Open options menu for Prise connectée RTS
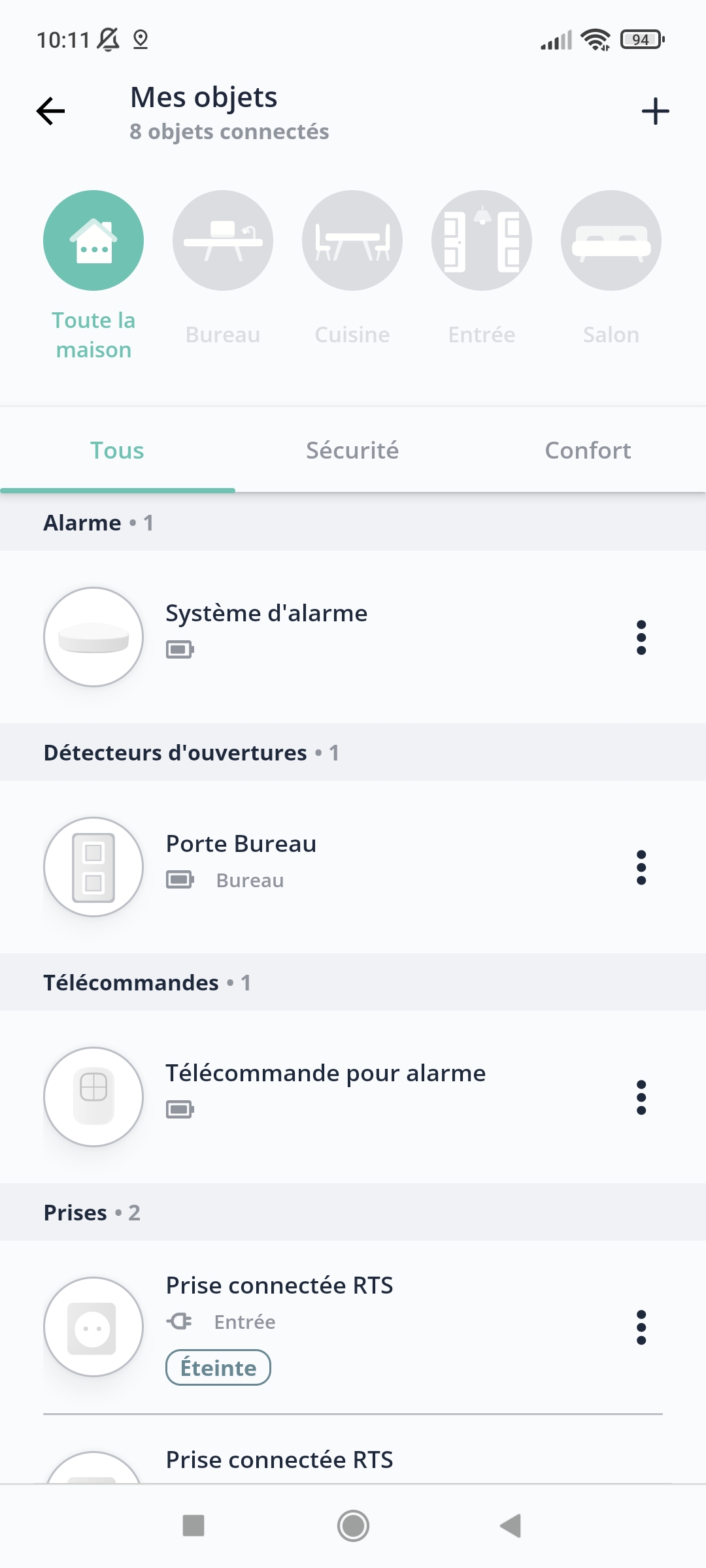Screen dimensions: 706x1568 click(x=641, y=1327)
